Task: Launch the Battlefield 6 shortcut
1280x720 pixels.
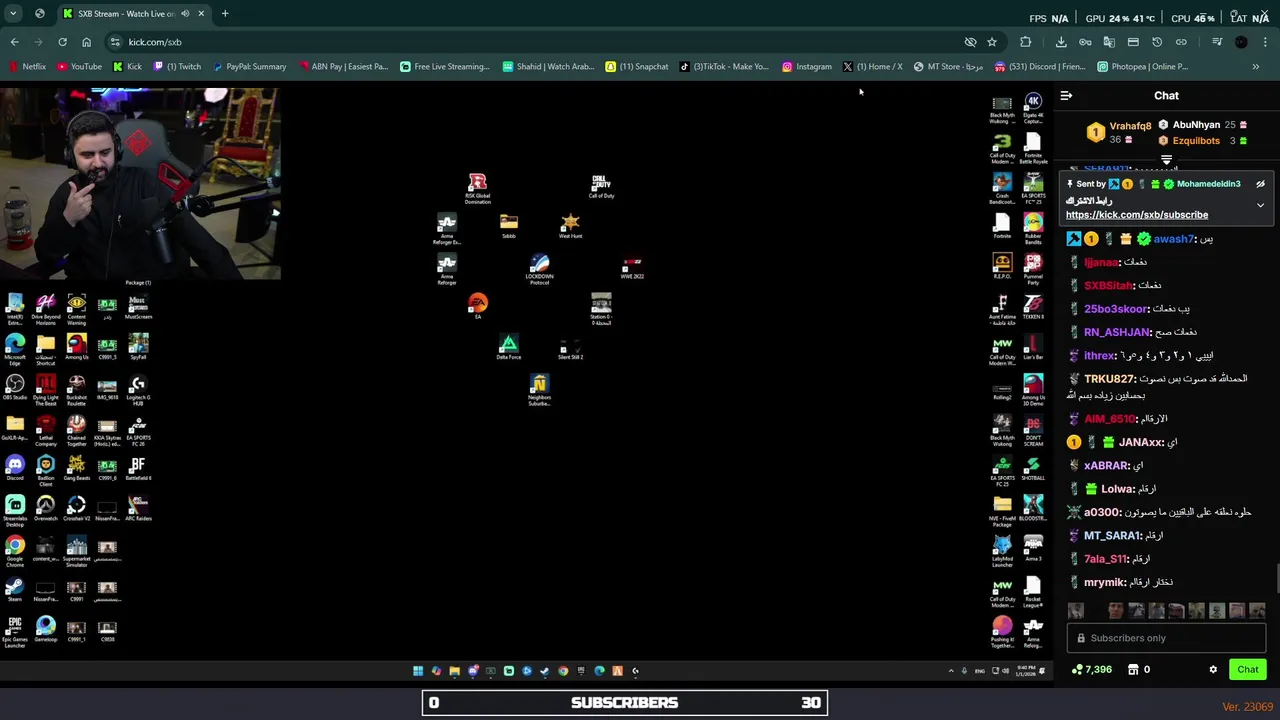Action: (138, 468)
